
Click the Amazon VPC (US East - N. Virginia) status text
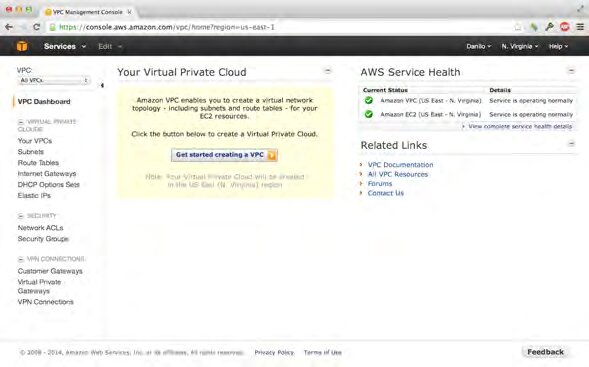point(430,100)
